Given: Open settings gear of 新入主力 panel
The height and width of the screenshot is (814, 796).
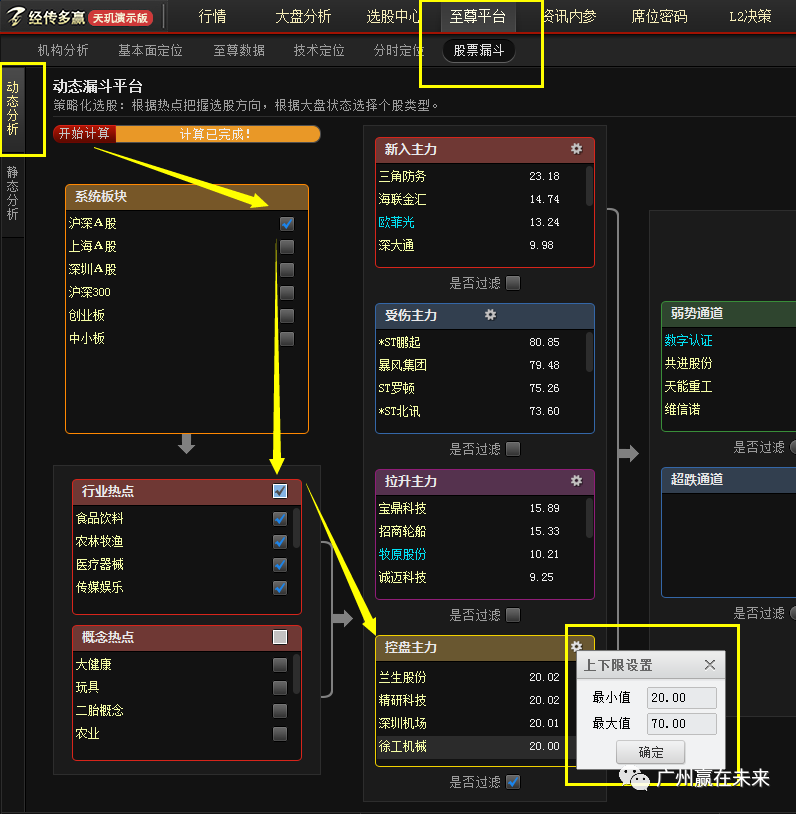Looking at the screenshot, I should click(576, 149).
